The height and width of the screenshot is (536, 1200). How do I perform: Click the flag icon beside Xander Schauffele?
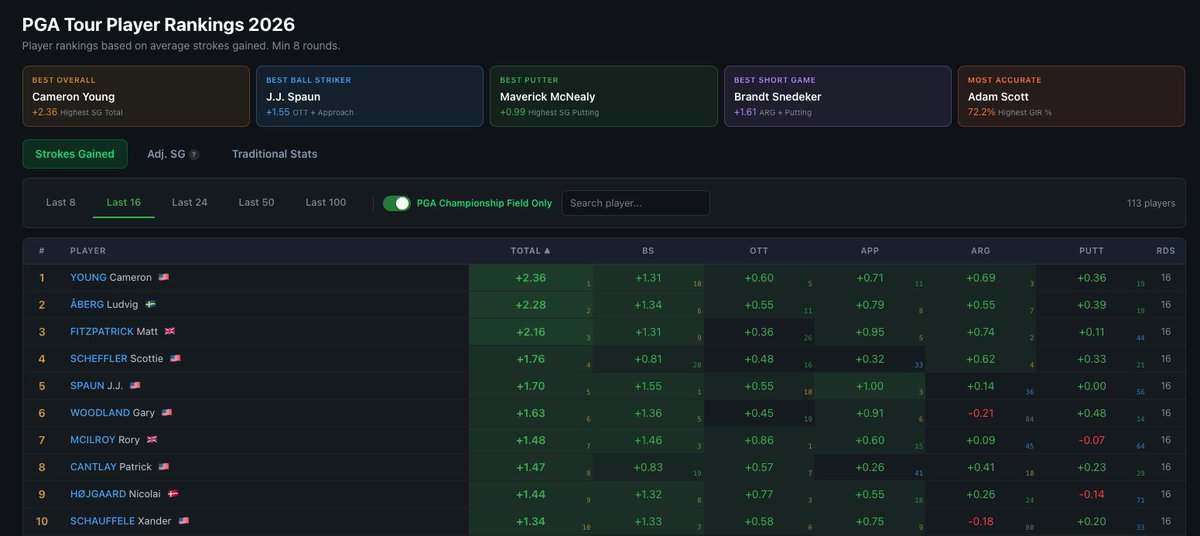[x=183, y=521]
